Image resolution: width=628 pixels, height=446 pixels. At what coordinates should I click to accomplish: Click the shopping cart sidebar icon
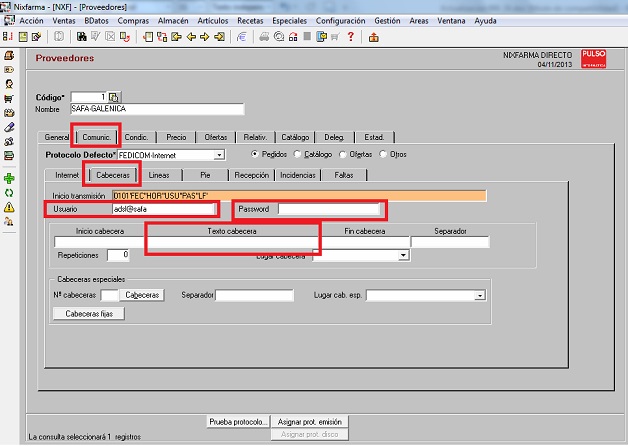tap(9, 98)
